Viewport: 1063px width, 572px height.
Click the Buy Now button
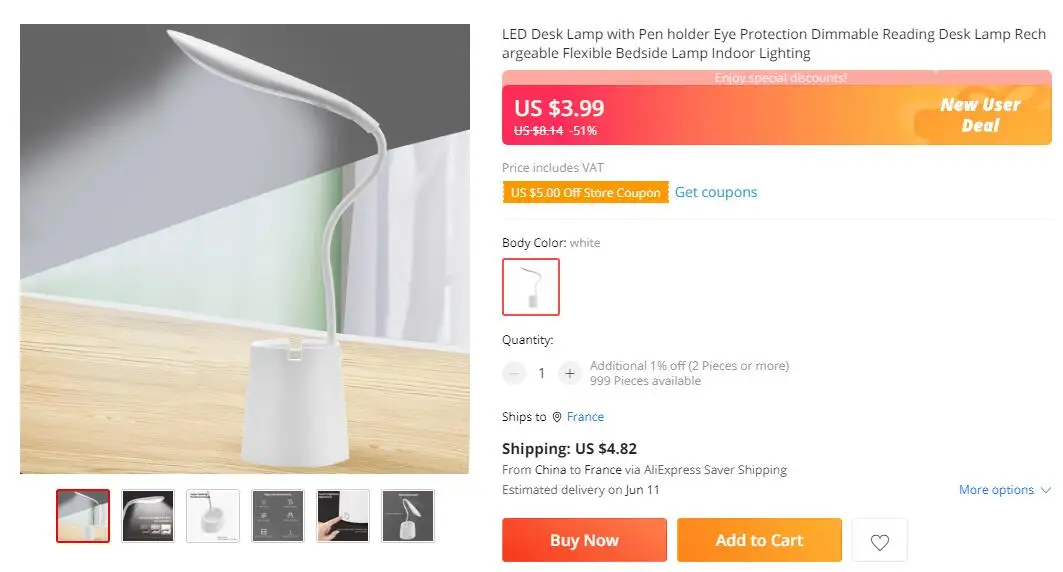point(584,540)
